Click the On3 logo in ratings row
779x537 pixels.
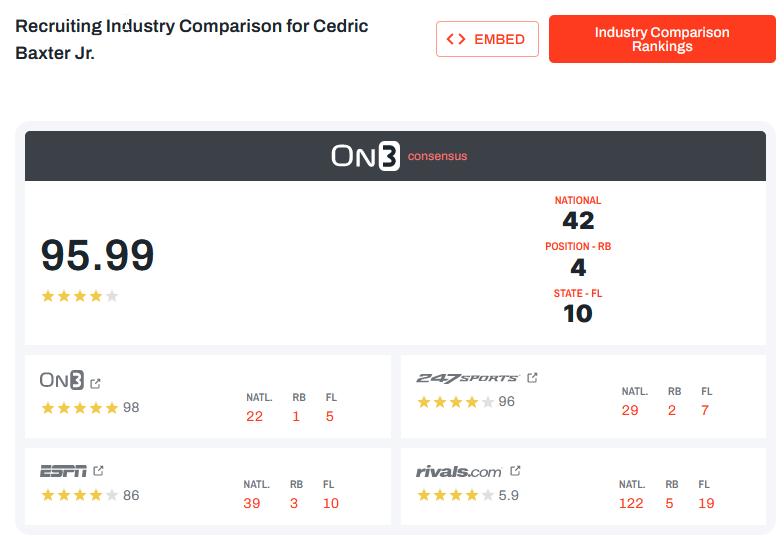[62, 381]
